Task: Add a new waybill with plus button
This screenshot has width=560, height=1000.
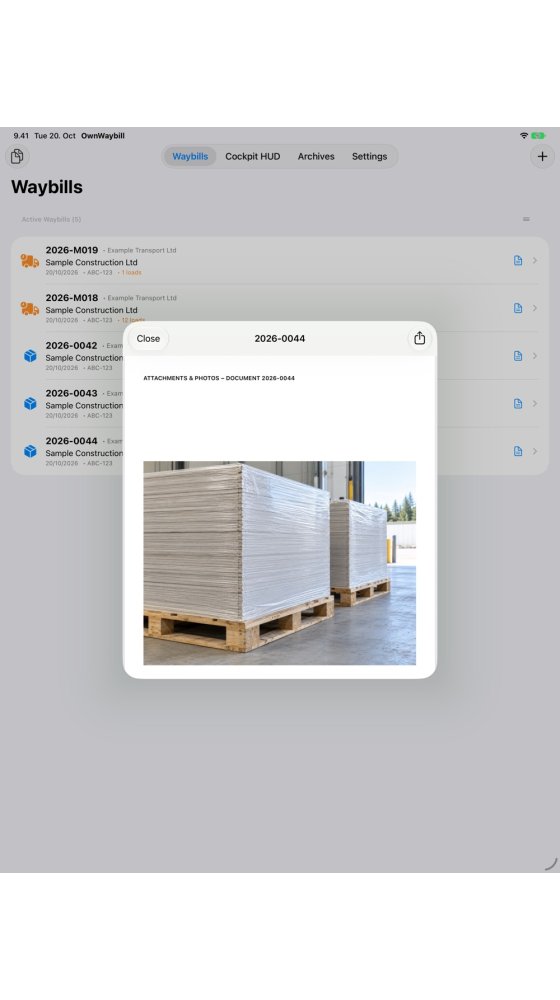Action: (542, 156)
